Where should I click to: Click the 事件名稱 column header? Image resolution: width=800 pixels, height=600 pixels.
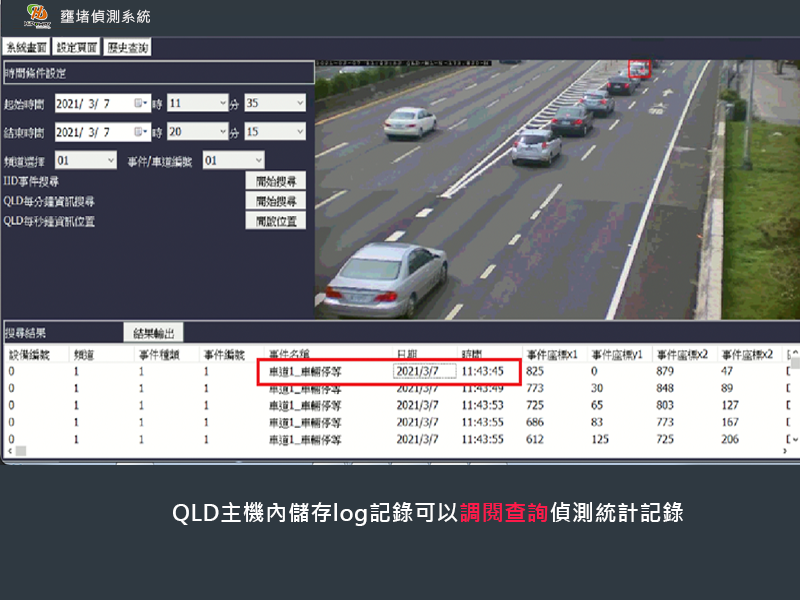pos(289,354)
